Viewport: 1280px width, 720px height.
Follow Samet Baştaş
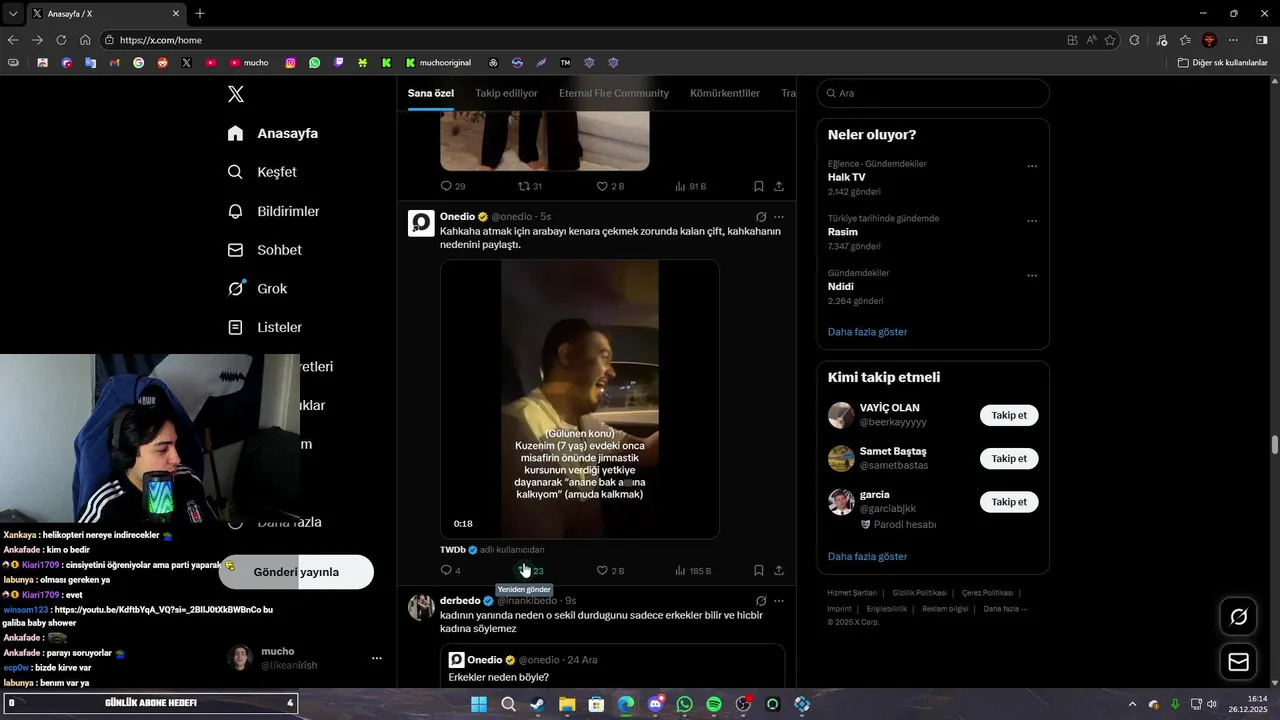click(x=1009, y=458)
